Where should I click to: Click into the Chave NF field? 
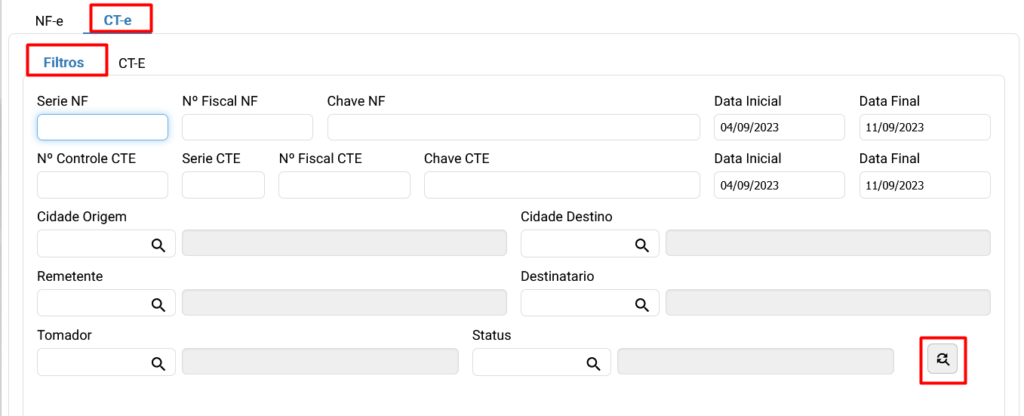click(x=513, y=127)
